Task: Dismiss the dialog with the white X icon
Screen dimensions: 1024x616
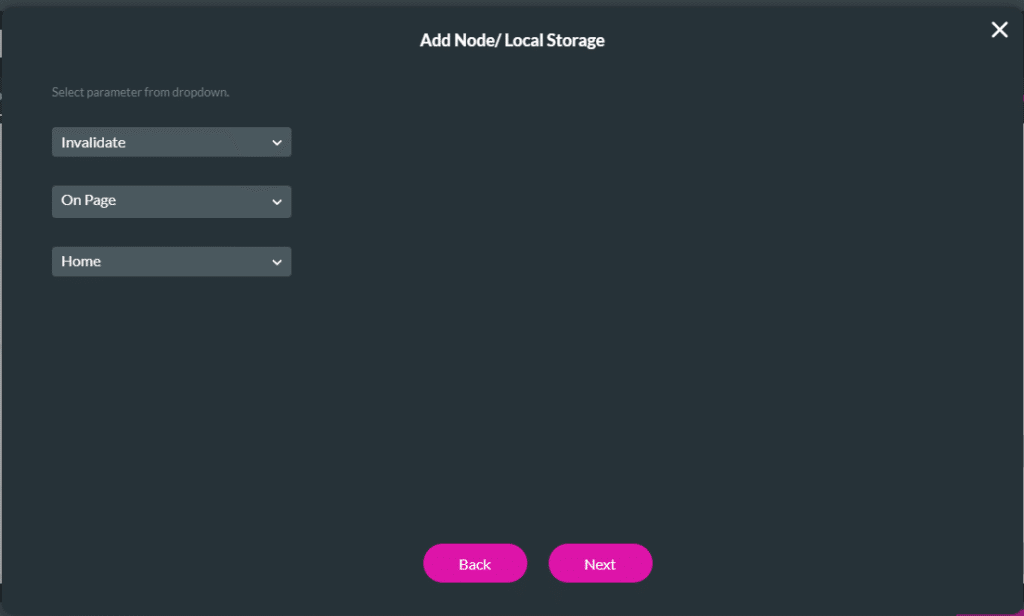Action: click(x=999, y=30)
